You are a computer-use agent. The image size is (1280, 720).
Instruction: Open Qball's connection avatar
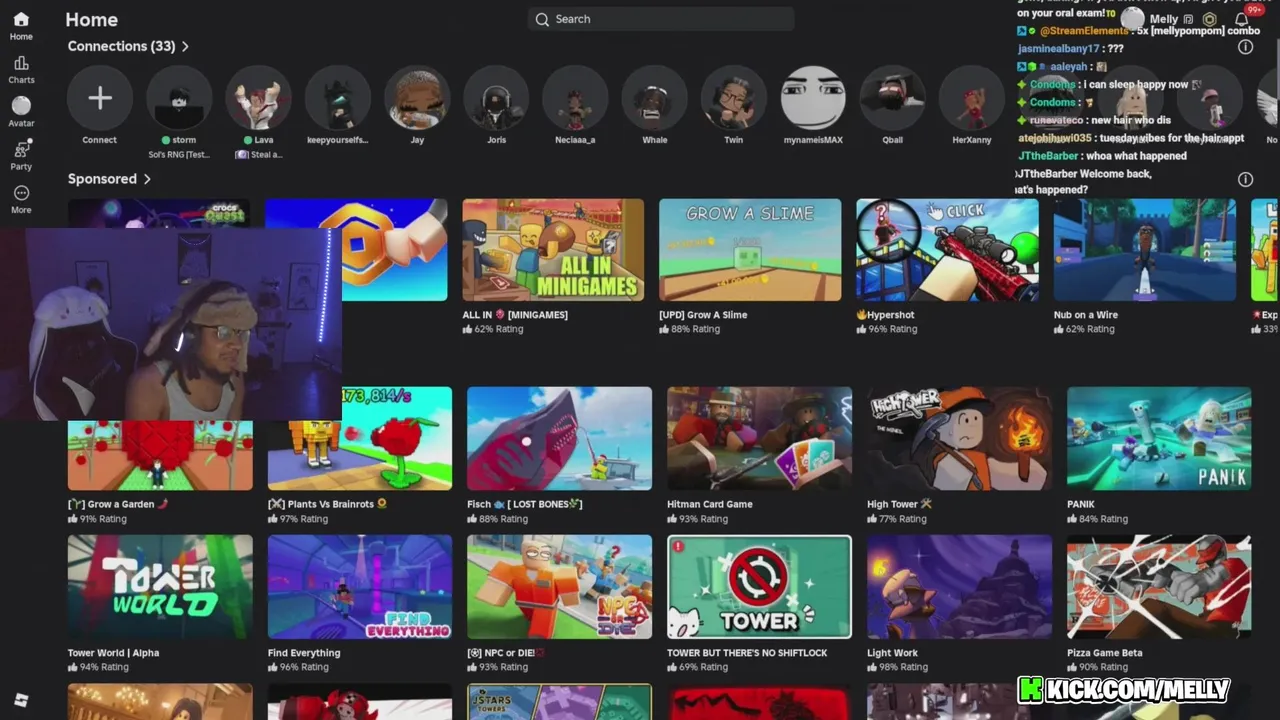tap(892, 98)
